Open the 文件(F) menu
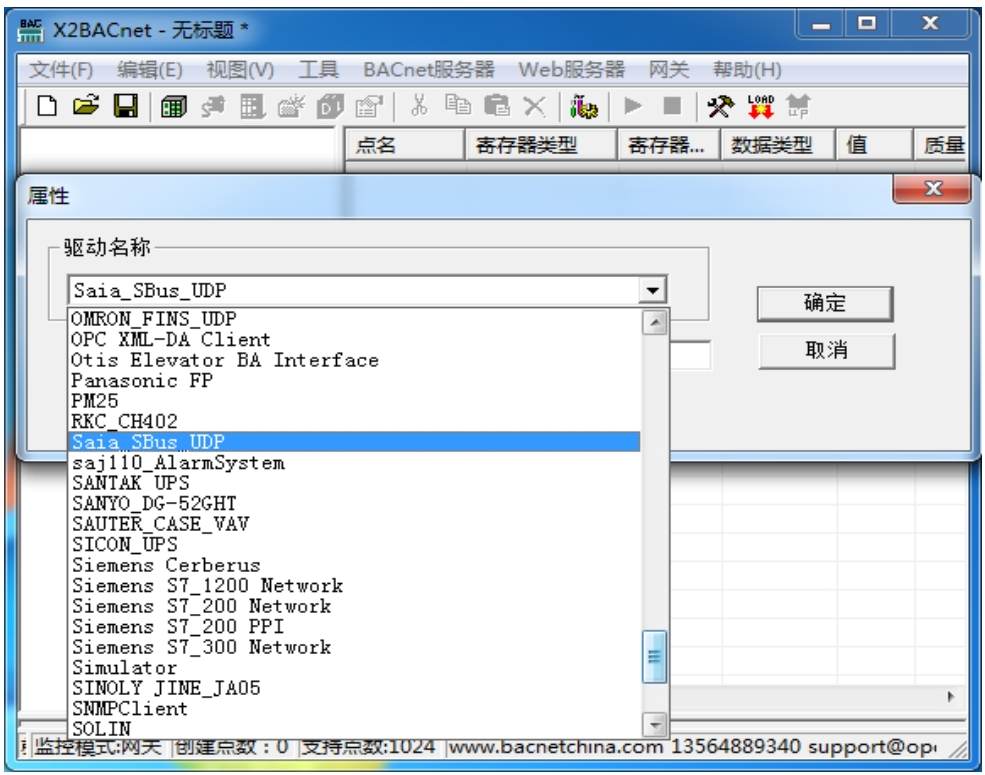The height and width of the screenshot is (775, 985). tap(61, 69)
